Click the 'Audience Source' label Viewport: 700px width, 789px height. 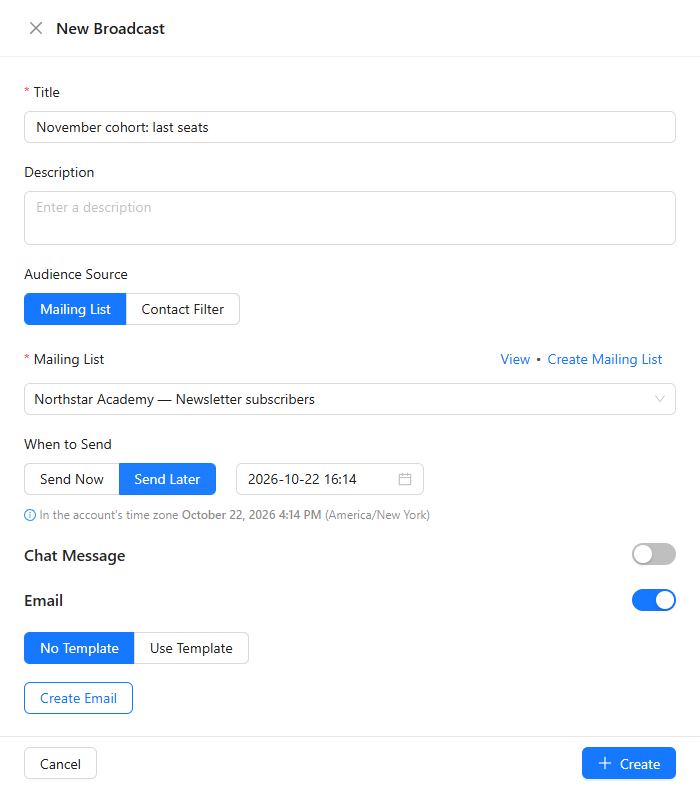(x=76, y=274)
